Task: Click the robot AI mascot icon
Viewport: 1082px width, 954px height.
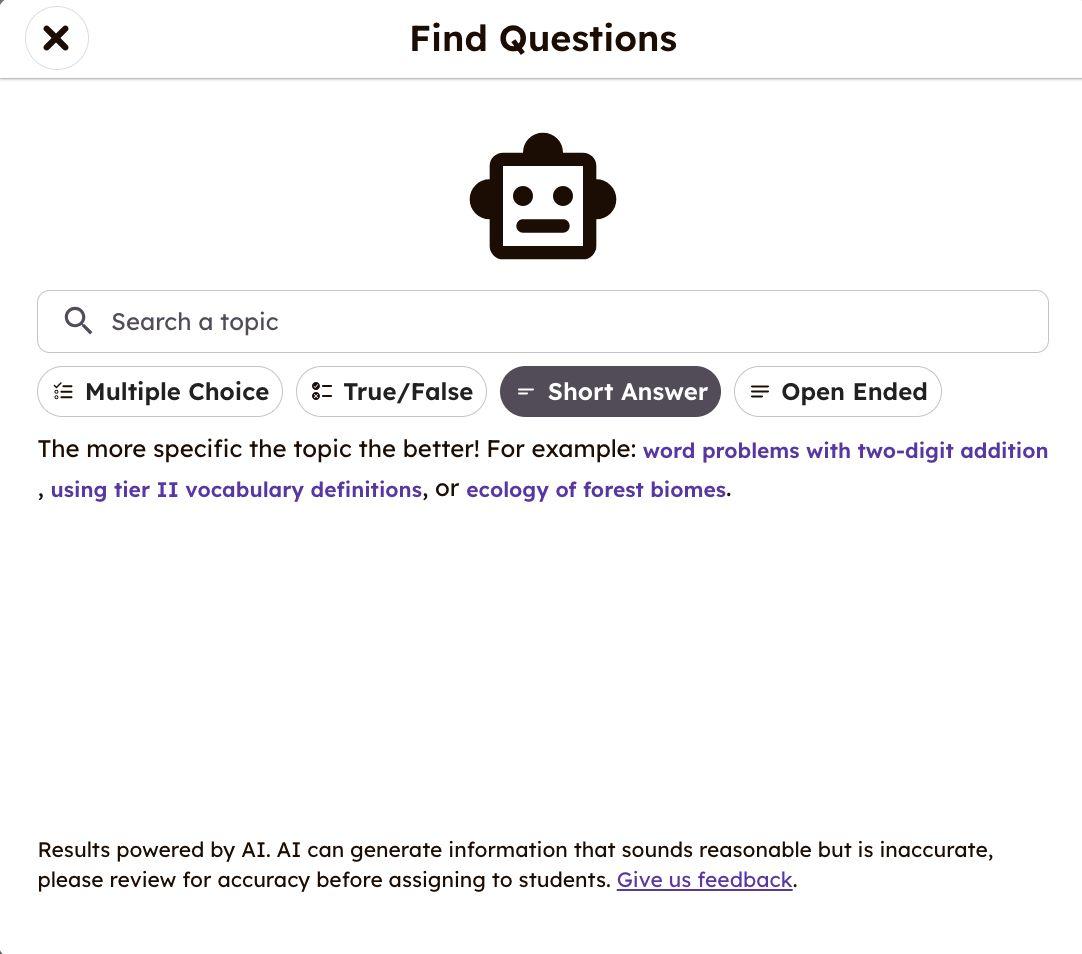Action: point(543,197)
